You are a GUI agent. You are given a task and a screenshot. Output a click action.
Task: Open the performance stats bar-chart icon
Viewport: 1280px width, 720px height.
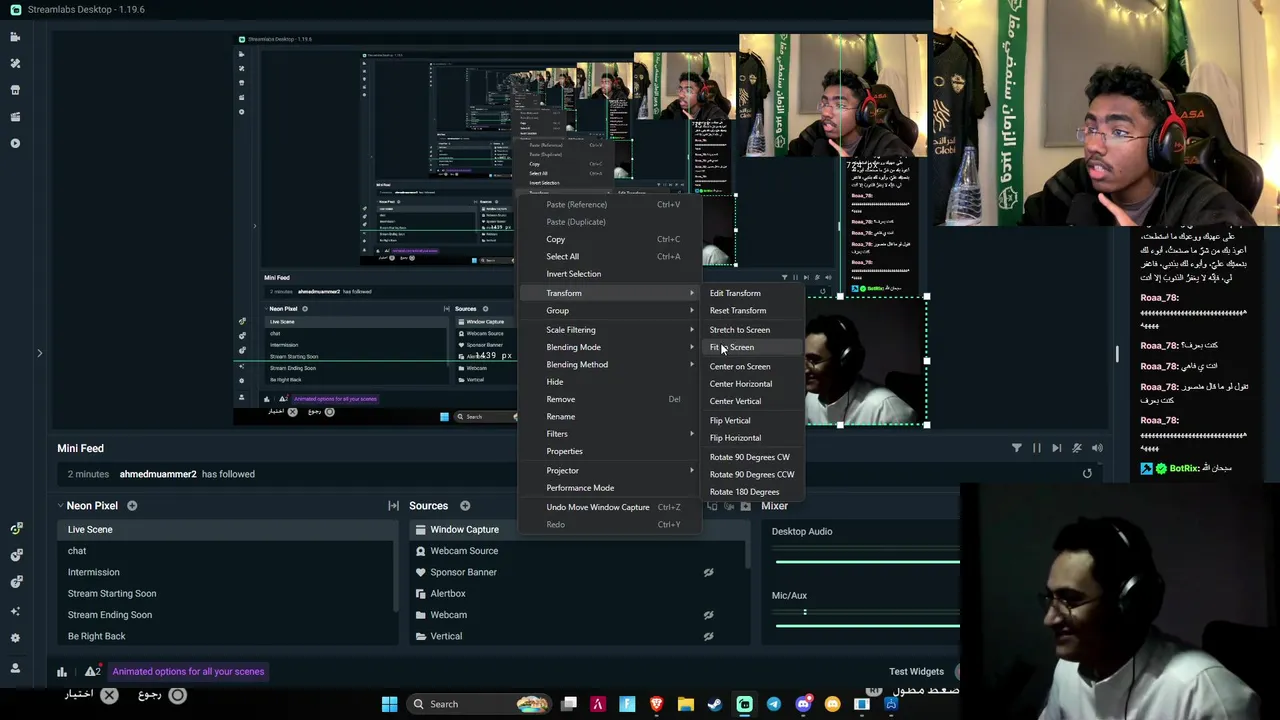[x=62, y=672]
